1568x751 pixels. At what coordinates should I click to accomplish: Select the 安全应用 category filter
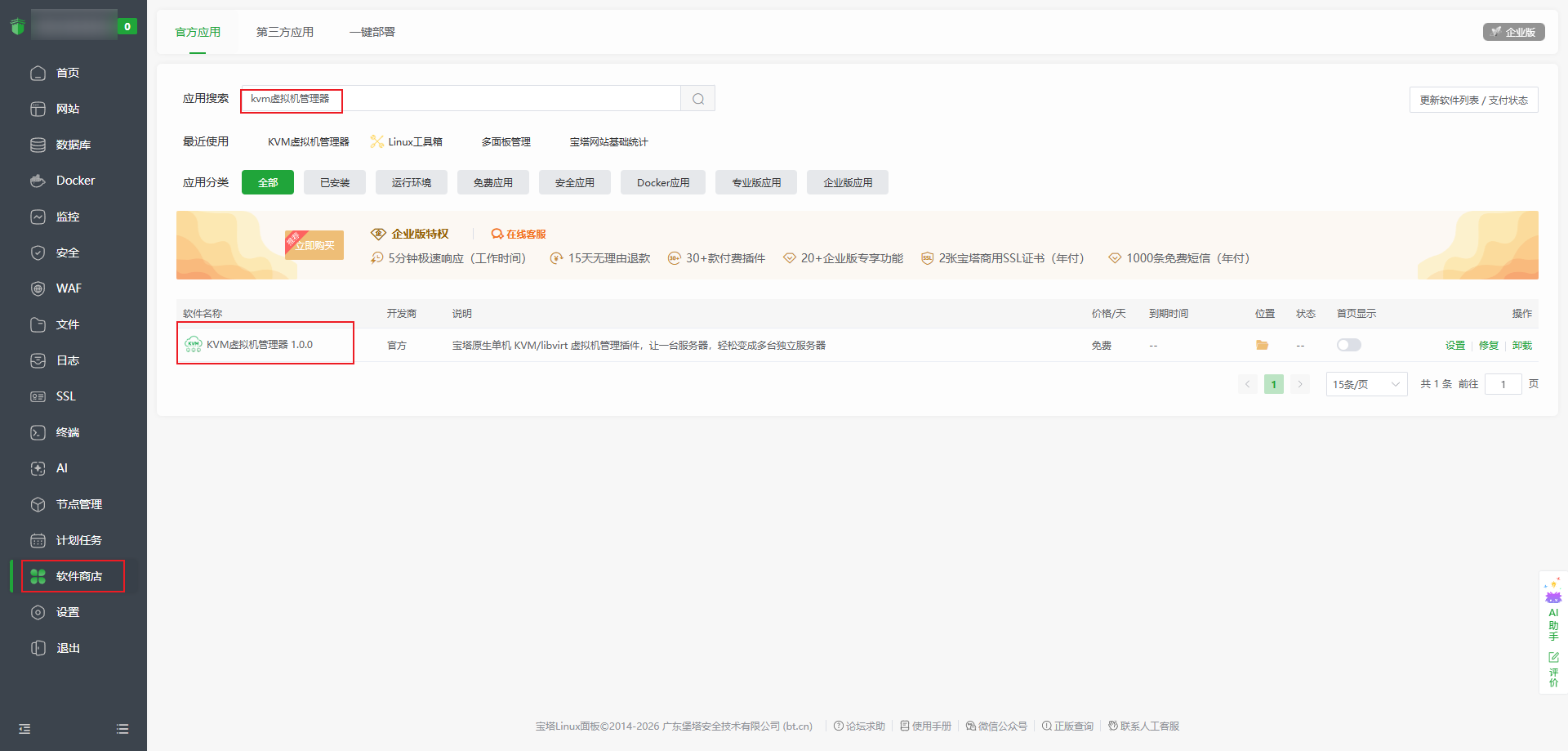(575, 182)
